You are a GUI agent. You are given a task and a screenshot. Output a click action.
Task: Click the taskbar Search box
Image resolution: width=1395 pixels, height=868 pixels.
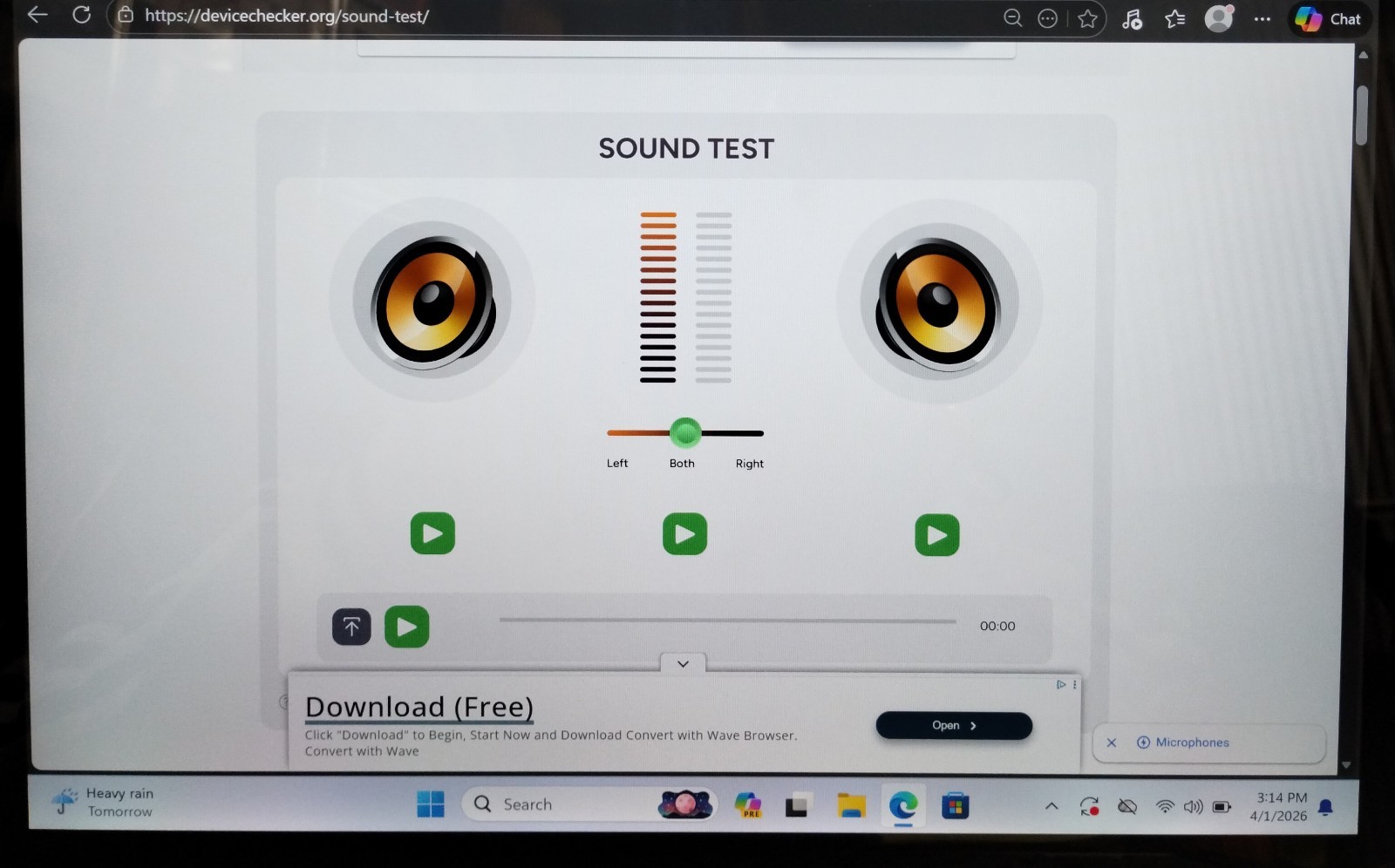[589, 804]
